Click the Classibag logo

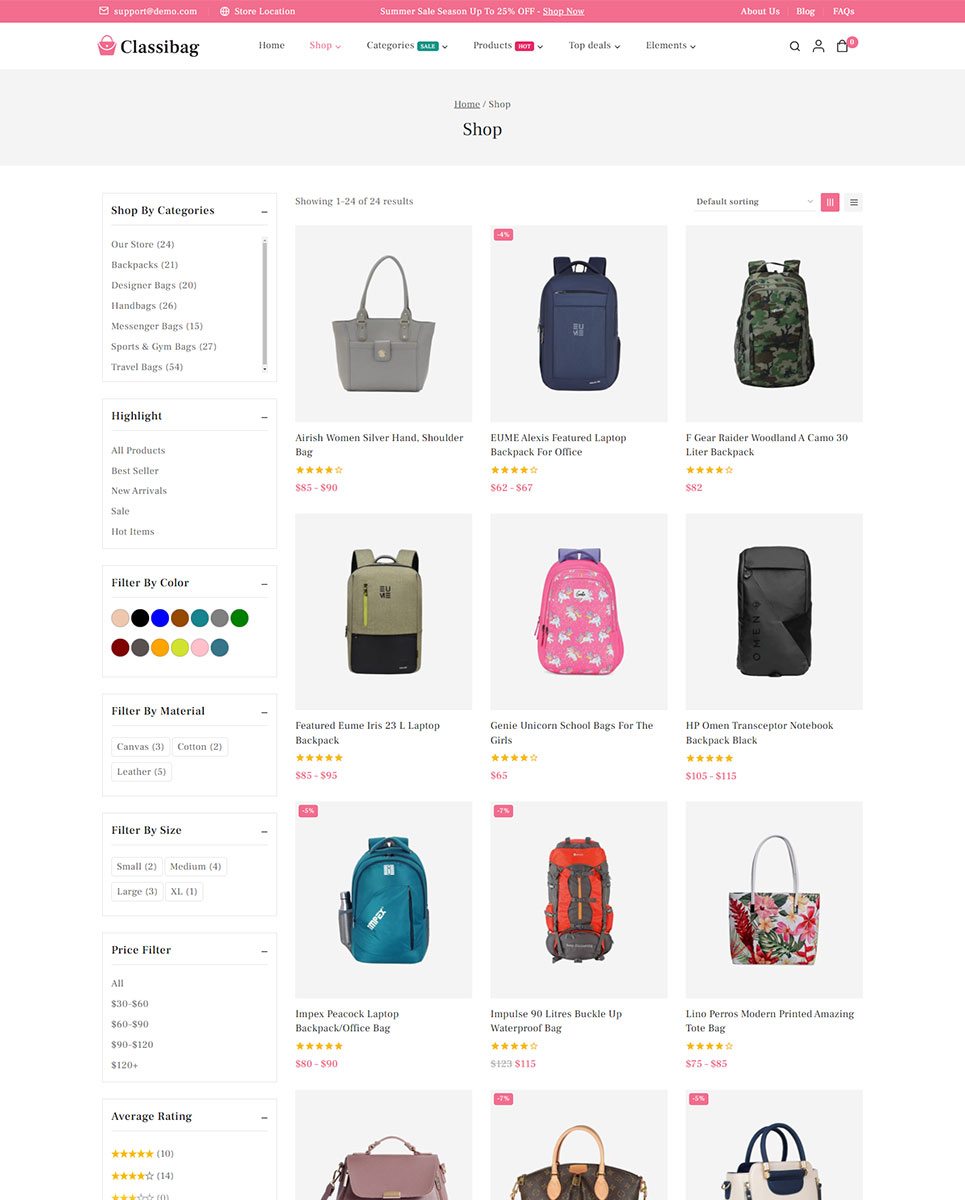pos(148,46)
